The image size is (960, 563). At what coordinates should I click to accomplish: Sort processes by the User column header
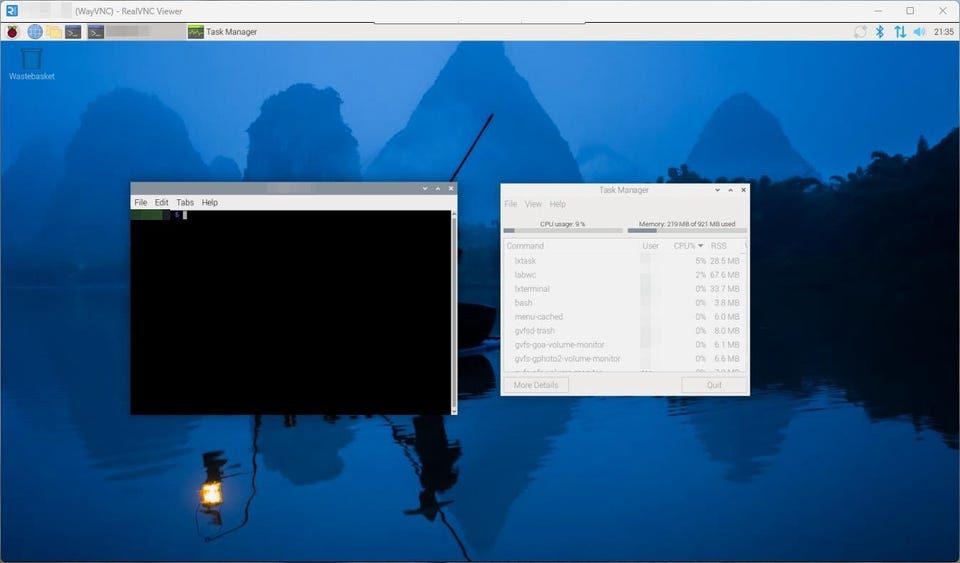650,246
